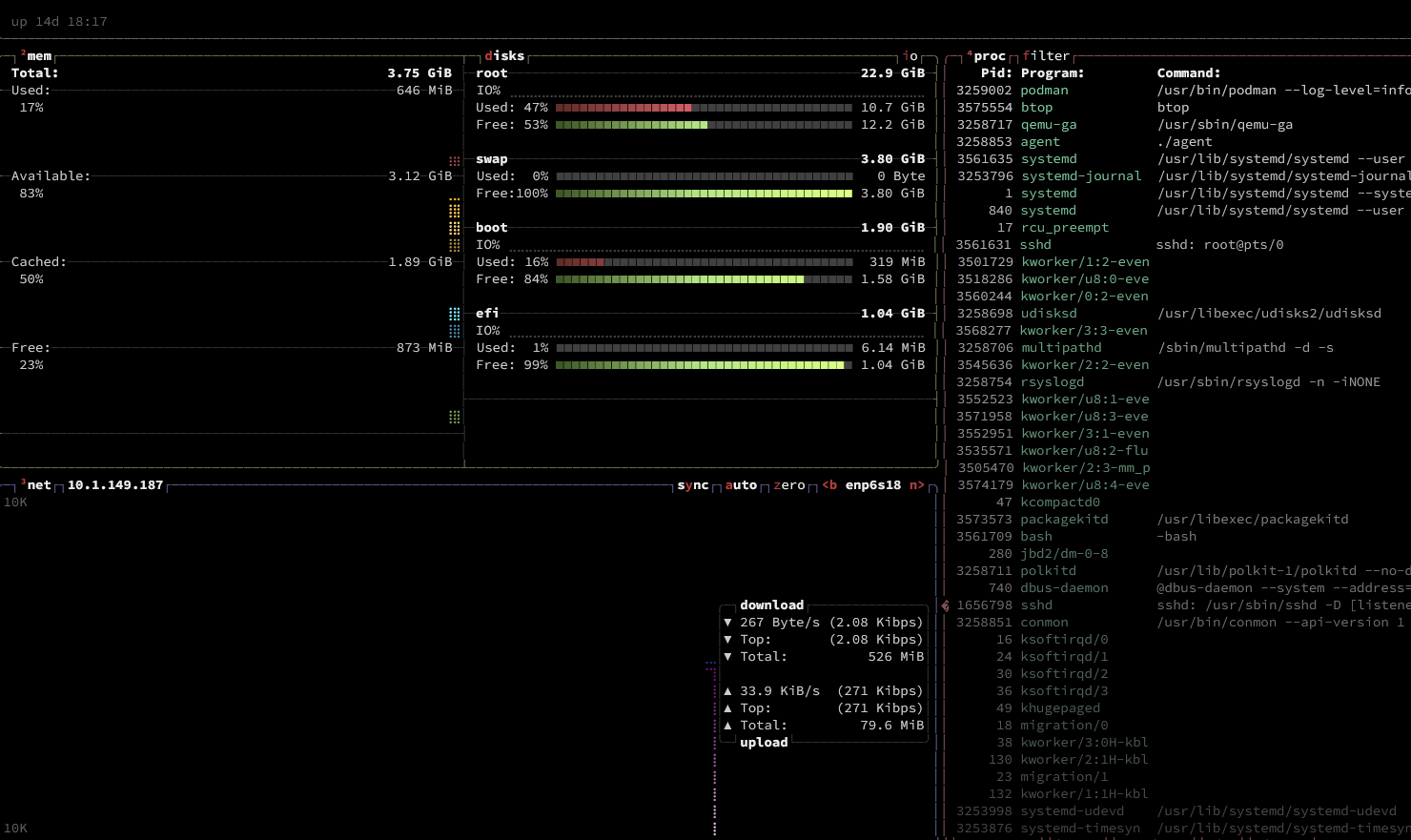
Task: Select the kcompactd0 process row
Action: pyautogui.click(x=1182, y=502)
